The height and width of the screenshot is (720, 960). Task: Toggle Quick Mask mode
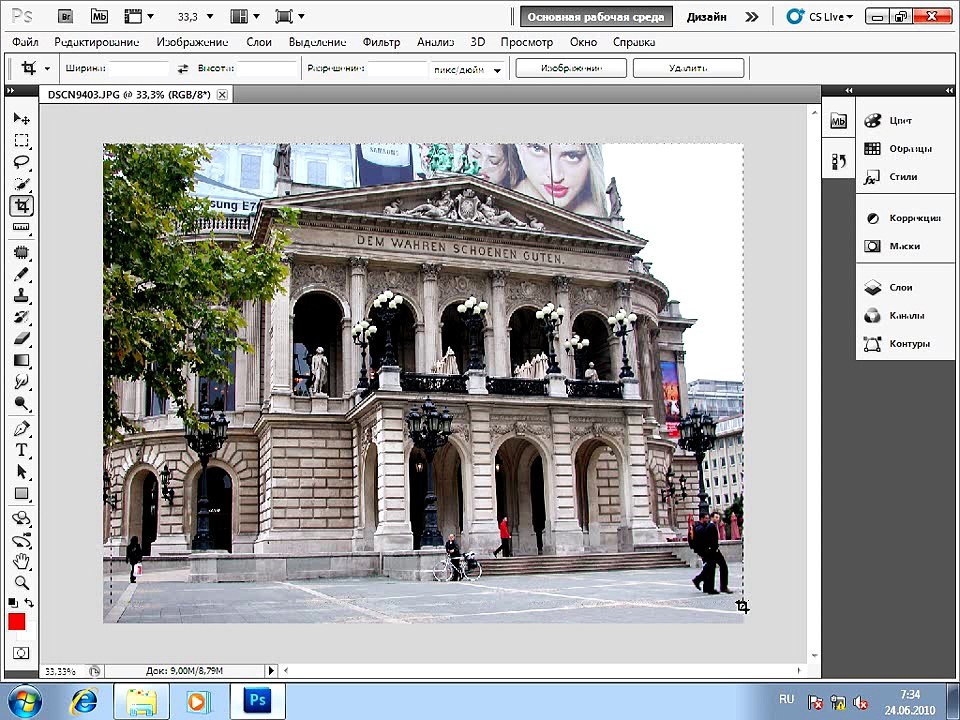21,653
